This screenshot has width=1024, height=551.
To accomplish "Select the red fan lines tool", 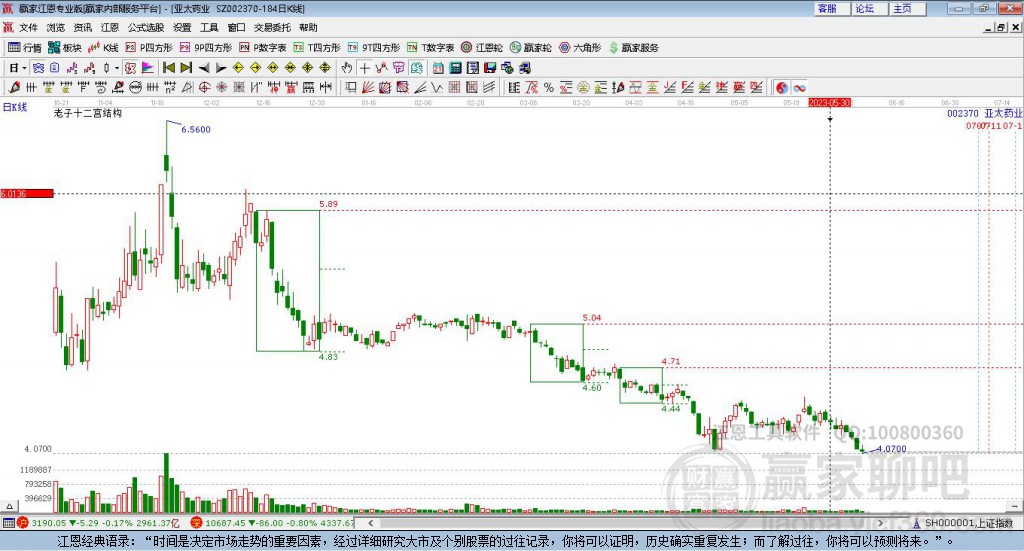I will [x=368, y=87].
